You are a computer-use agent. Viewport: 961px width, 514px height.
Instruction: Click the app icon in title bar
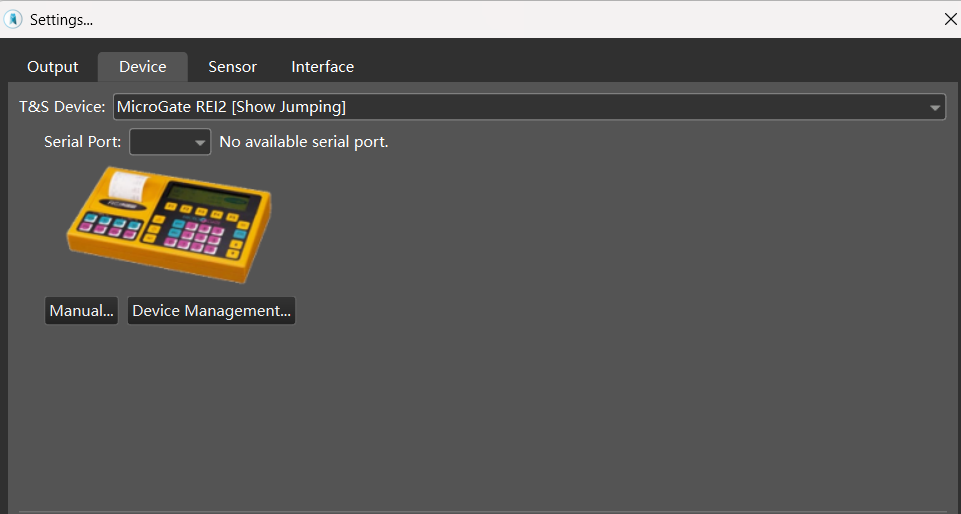tap(14, 19)
